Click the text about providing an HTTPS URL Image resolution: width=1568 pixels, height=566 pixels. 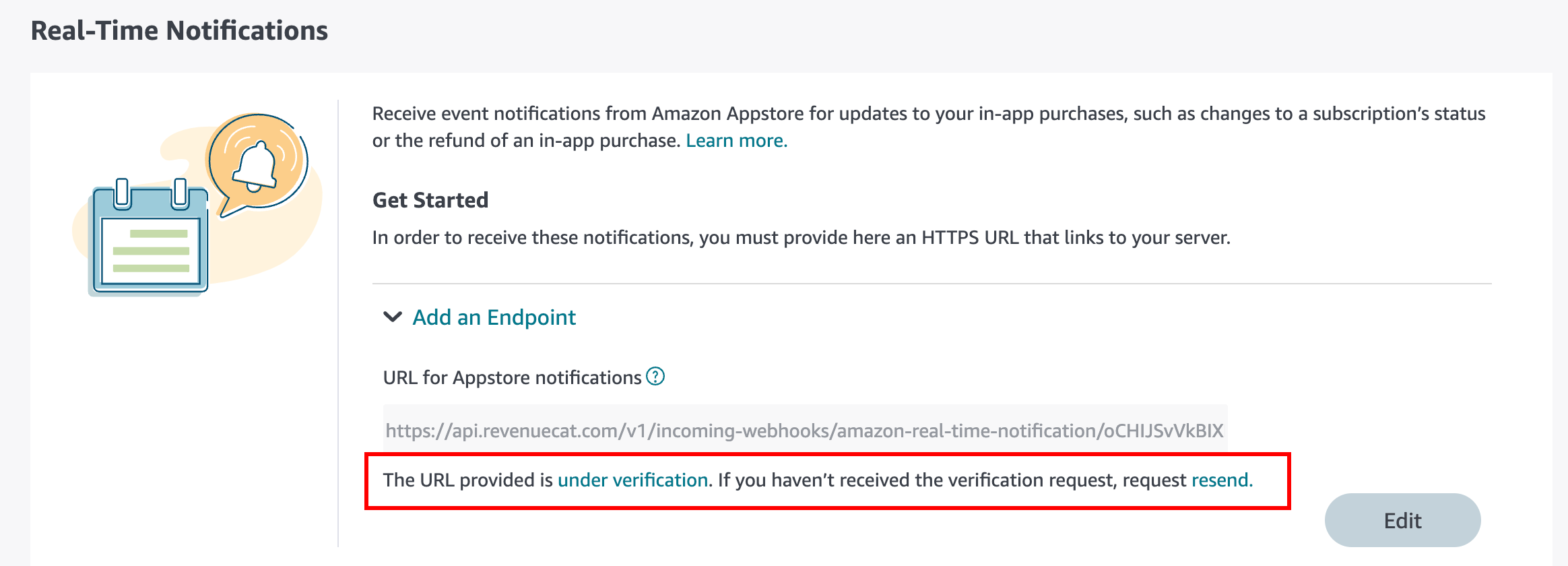801,238
